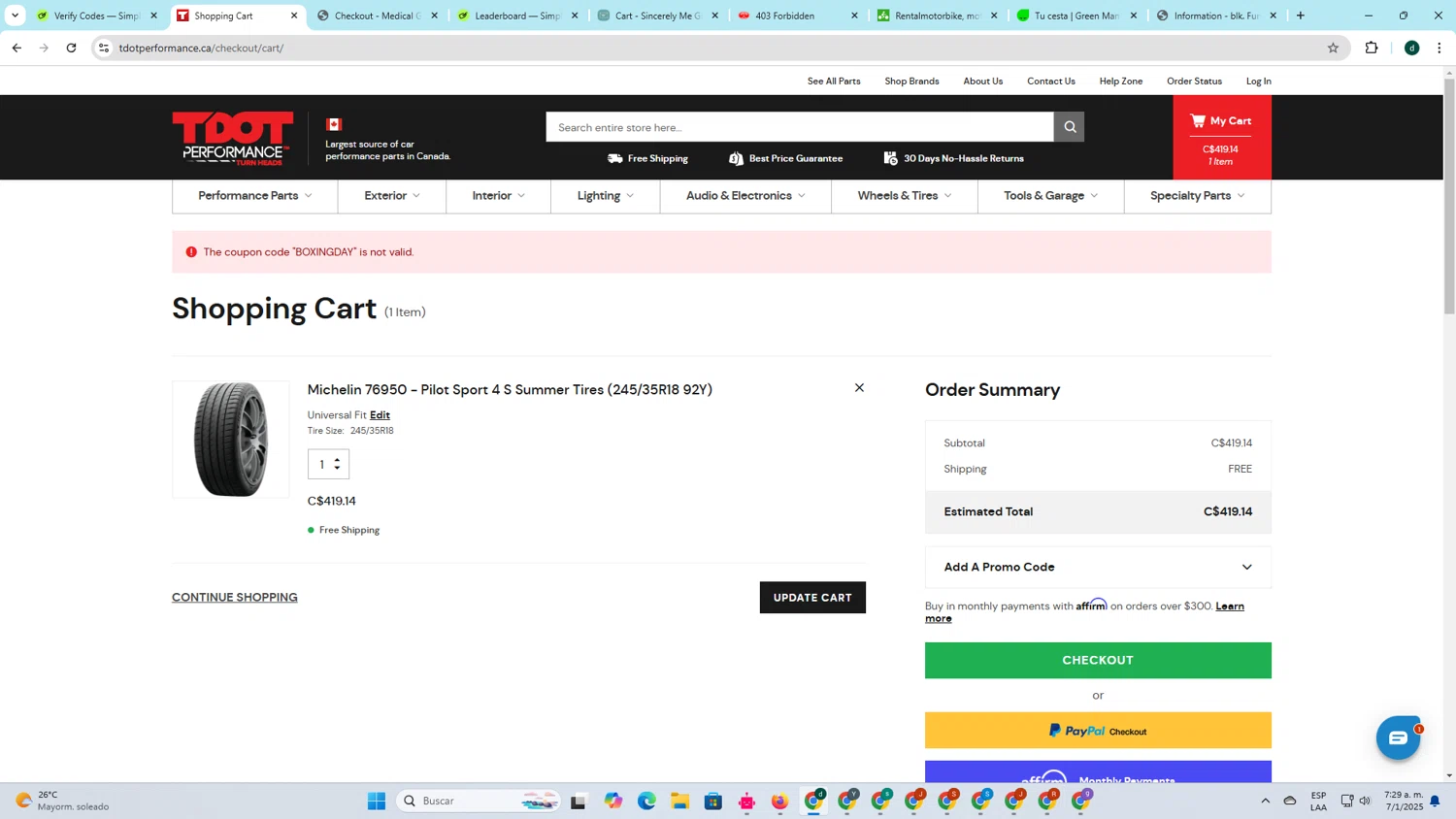Remove Michelin tire with X icon

(x=859, y=388)
